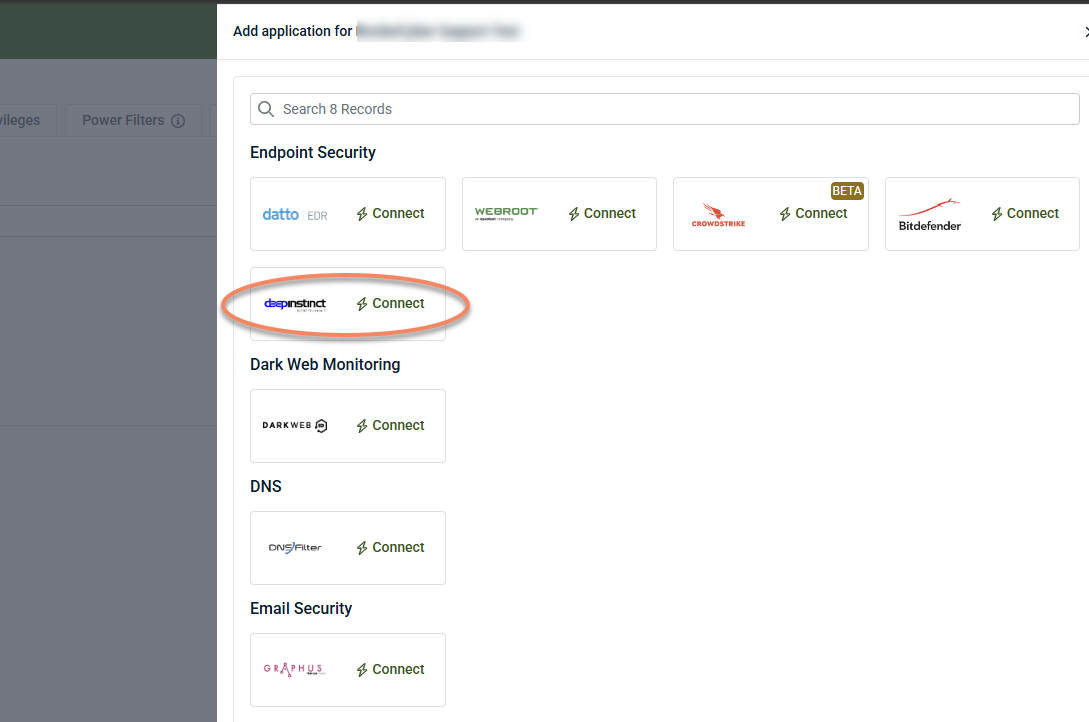Connect the Graphus email security application
Image resolution: width=1089 pixels, height=722 pixels.
pos(390,670)
